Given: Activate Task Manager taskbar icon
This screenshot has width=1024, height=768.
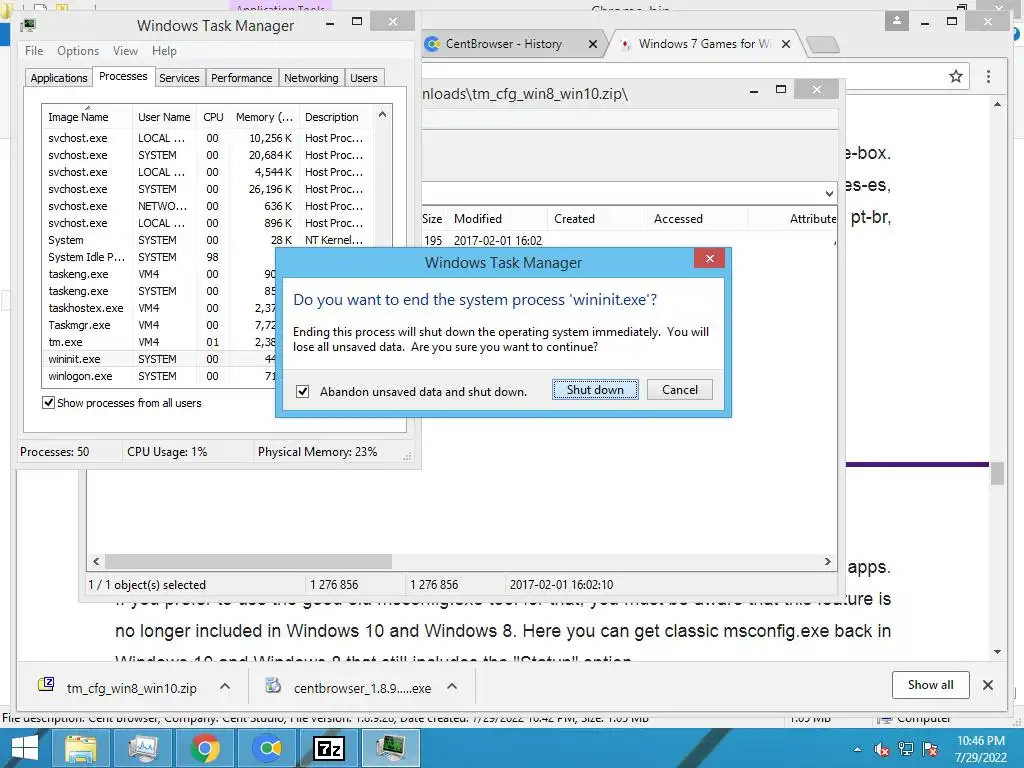Looking at the screenshot, I should [391, 748].
